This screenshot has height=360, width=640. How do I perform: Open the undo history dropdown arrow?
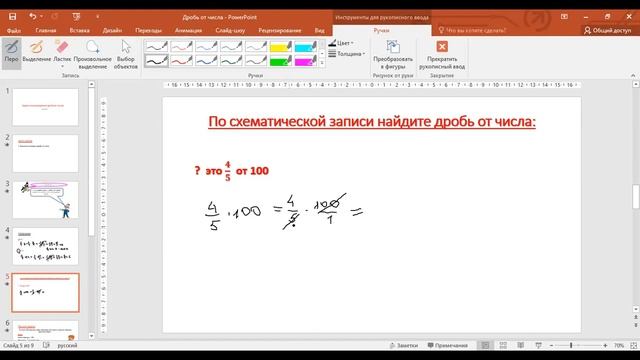click(x=42, y=17)
